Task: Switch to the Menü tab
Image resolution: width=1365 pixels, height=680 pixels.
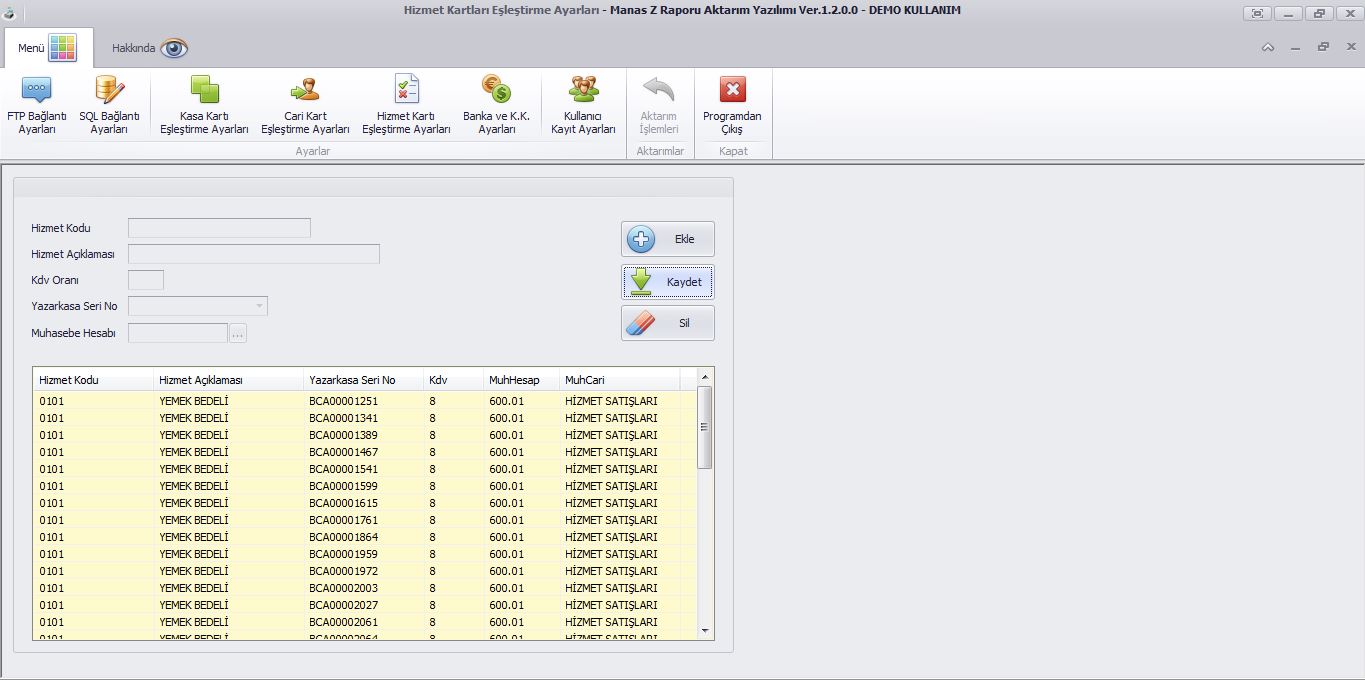Action: pos(47,48)
